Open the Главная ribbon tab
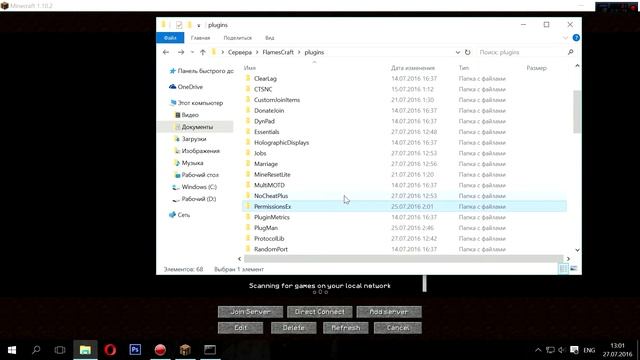This screenshot has height=360, width=640. click(200, 38)
